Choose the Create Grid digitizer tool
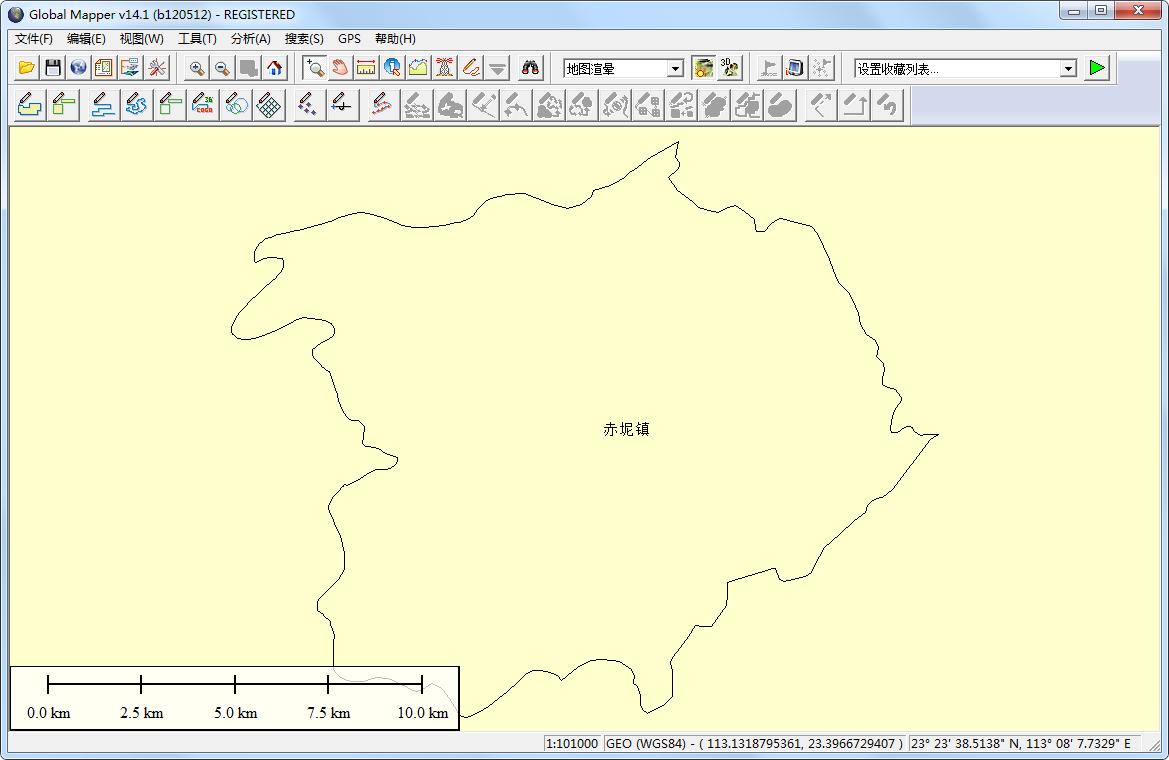Viewport: 1169px width, 760px height. pos(268,105)
